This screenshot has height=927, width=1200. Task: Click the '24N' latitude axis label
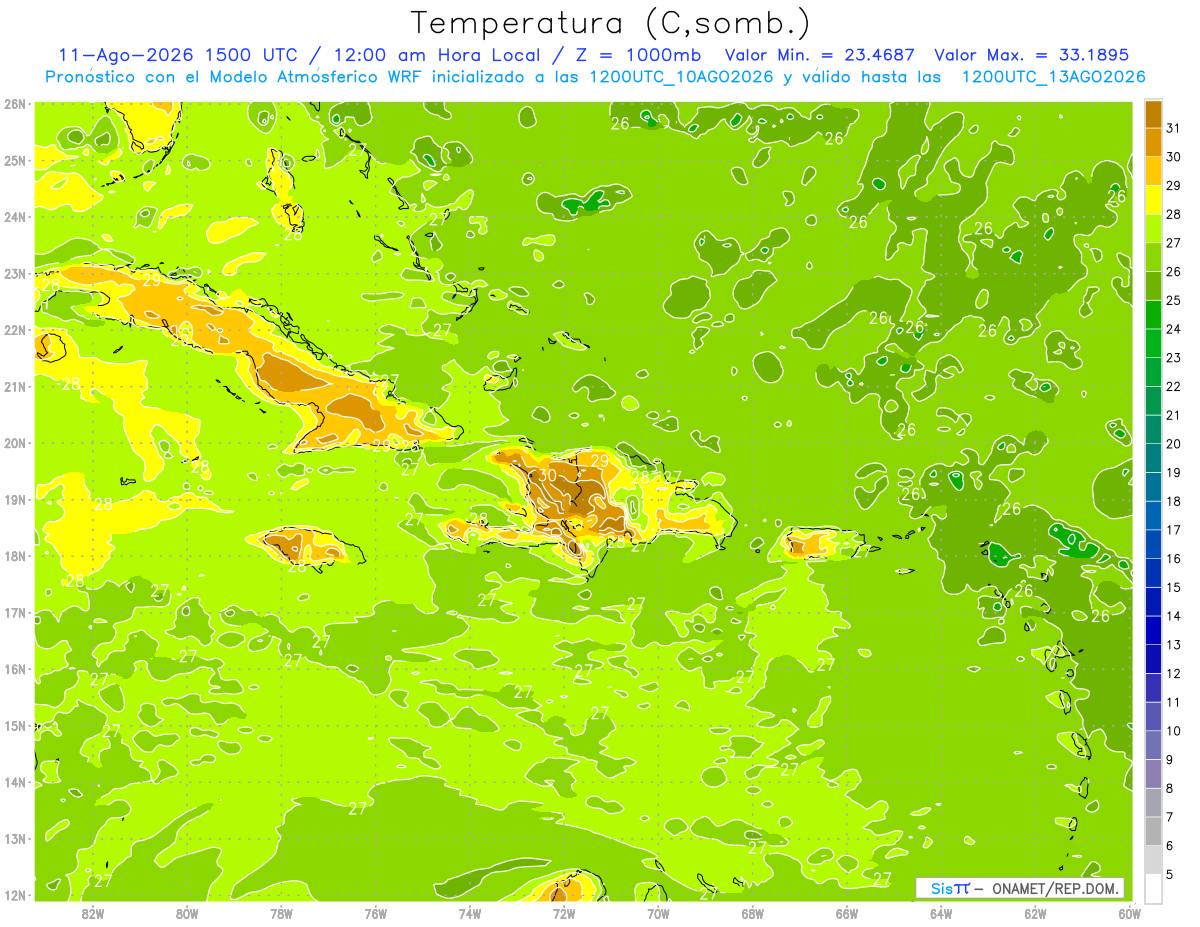[15, 217]
